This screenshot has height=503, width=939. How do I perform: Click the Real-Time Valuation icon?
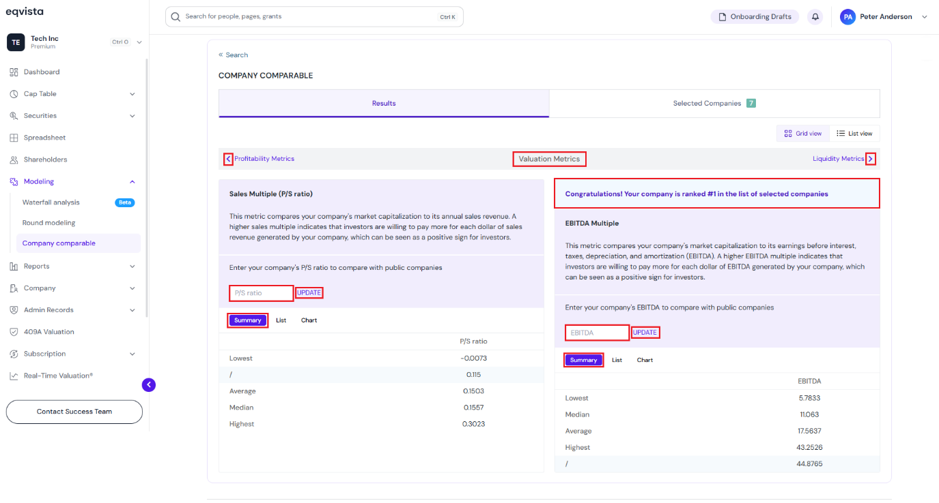(14, 376)
